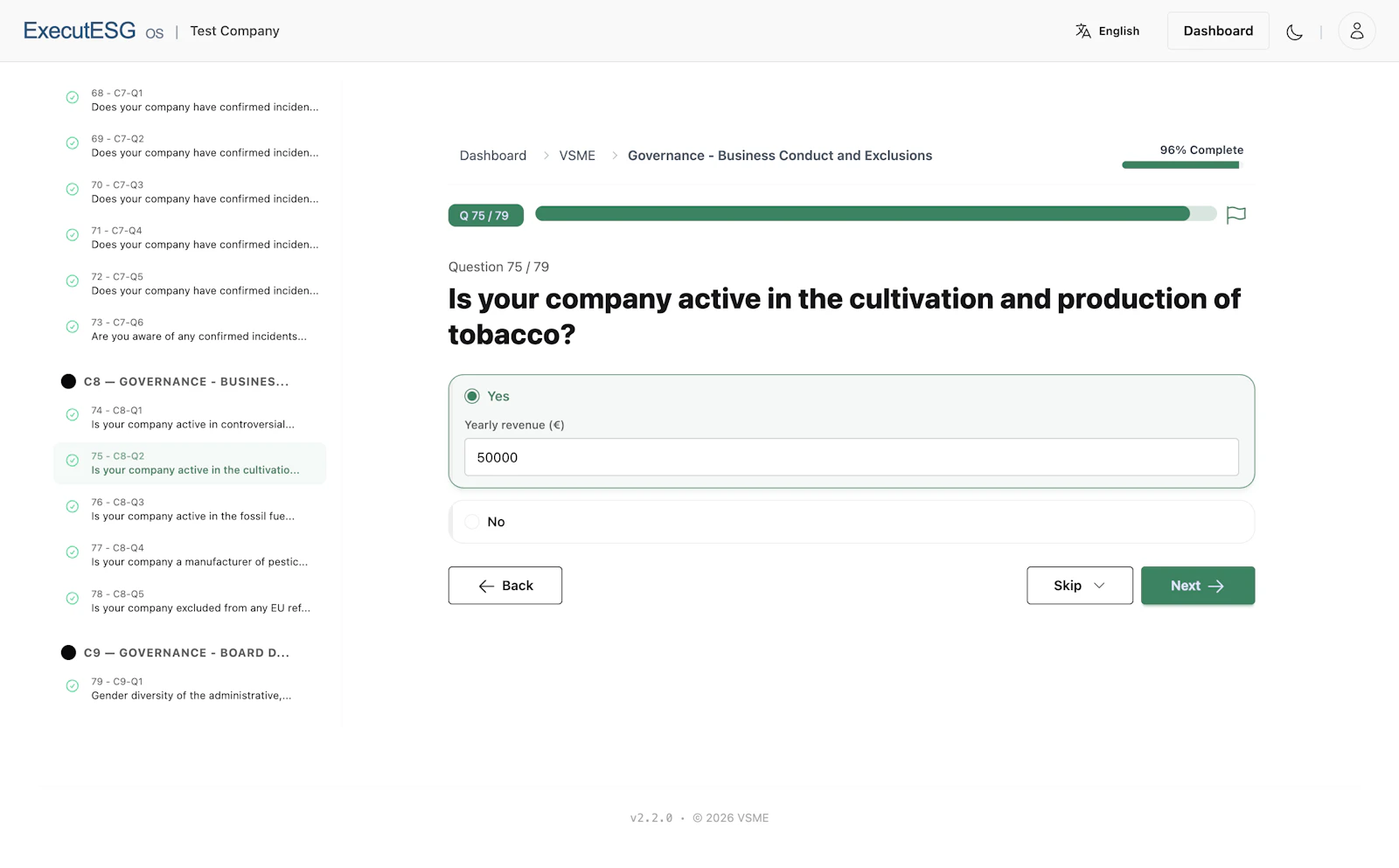Open question 73 - C7-Q6 incidents question
This screenshot has height=868, width=1399.
[x=190, y=330]
